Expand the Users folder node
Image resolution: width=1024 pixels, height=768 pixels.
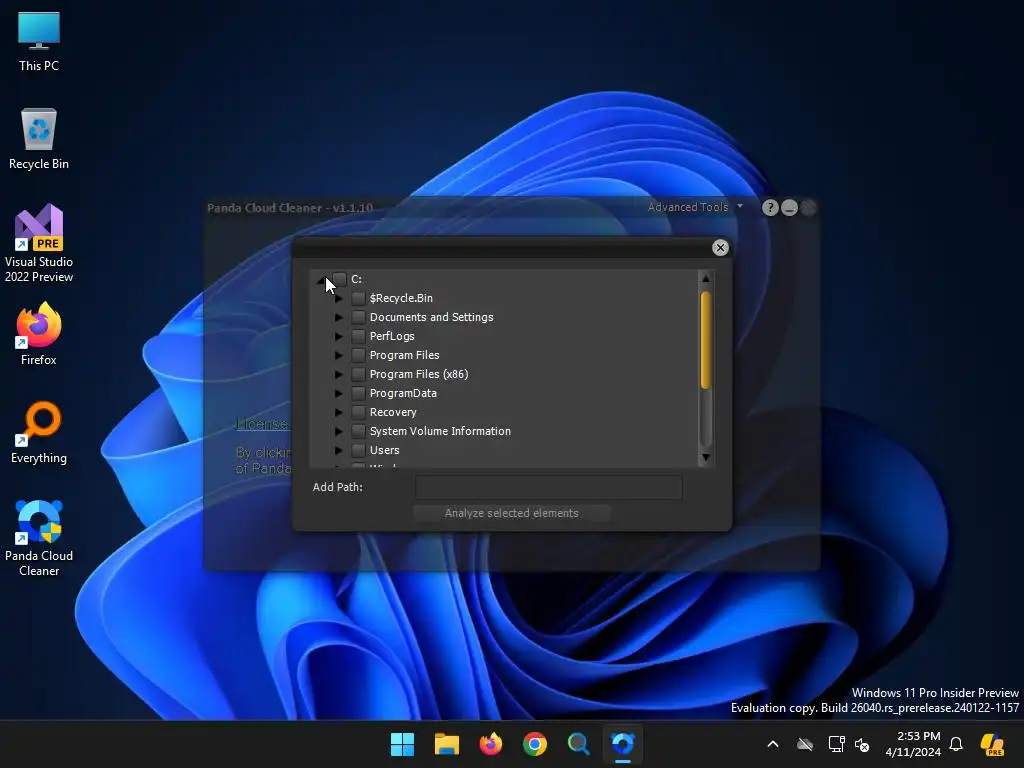[x=338, y=450]
